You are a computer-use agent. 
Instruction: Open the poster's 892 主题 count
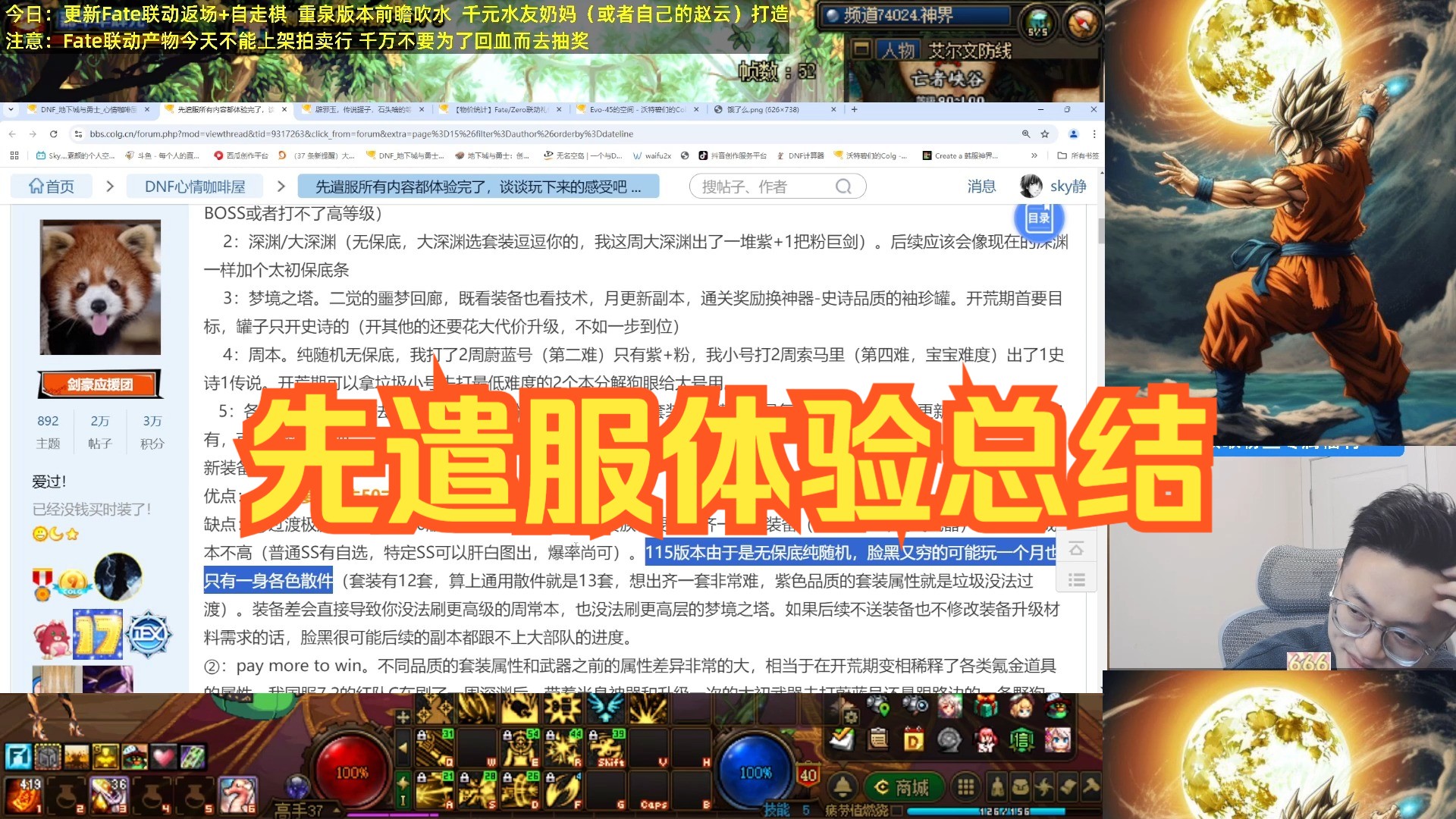pyautogui.click(x=48, y=431)
